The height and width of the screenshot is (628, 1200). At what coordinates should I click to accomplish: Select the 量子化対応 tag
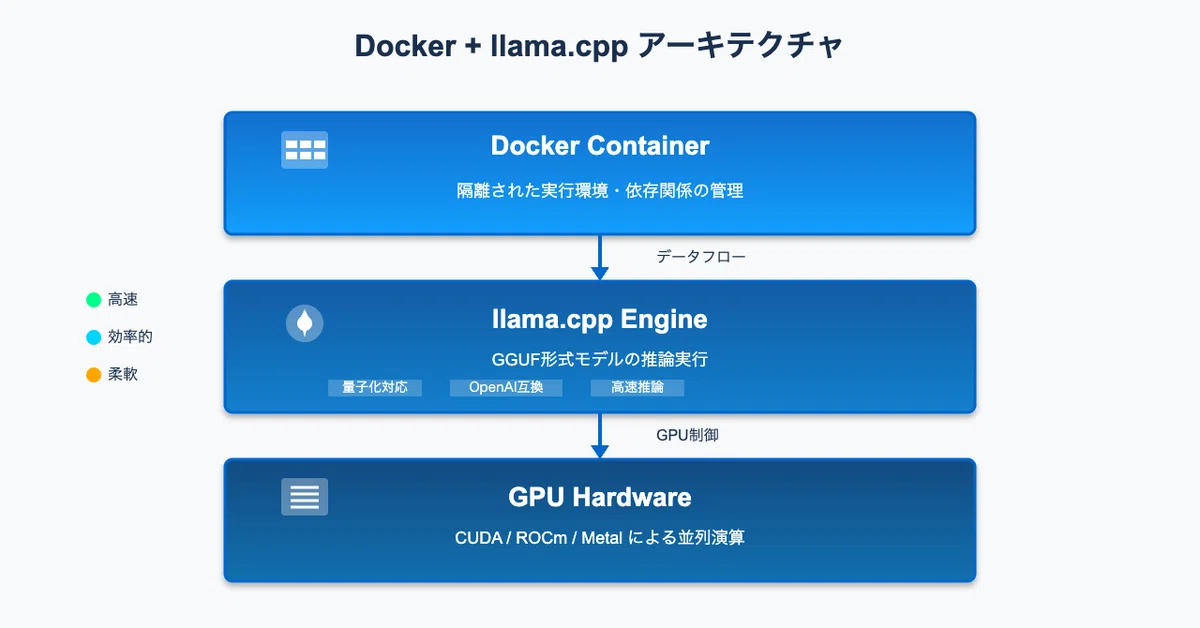coord(375,387)
